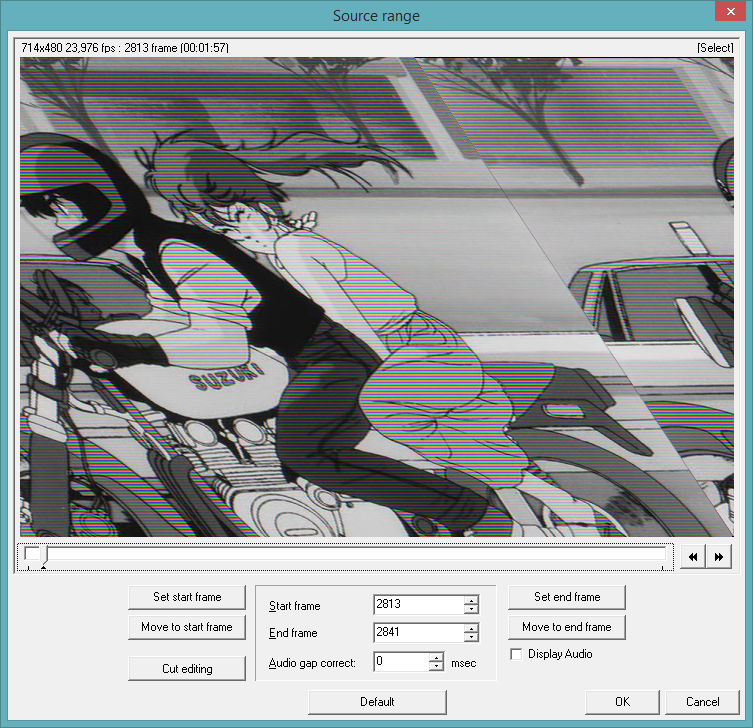This screenshot has width=753, height=728.
Task: Jump via Move to start frame
Action: coord(187,627)
